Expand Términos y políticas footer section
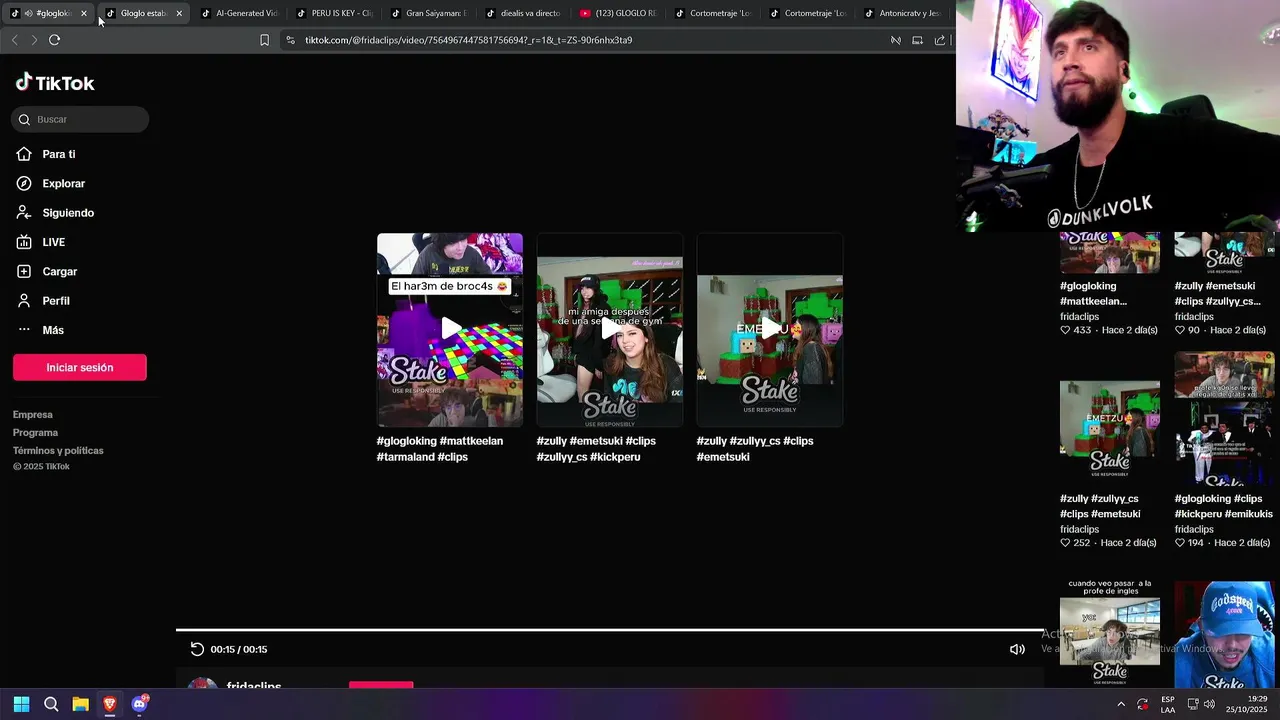Screen dimensions: 1280x720 [58, 451]
